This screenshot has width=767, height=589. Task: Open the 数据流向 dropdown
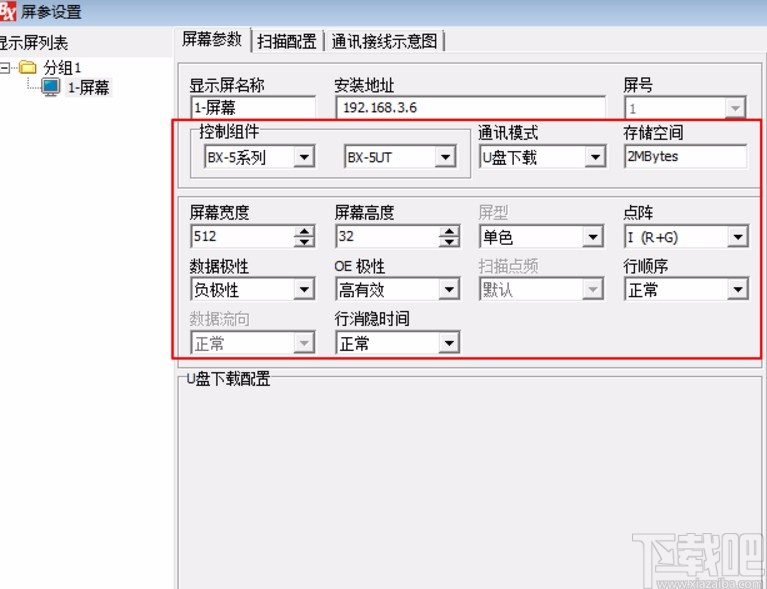coord(252,343)
